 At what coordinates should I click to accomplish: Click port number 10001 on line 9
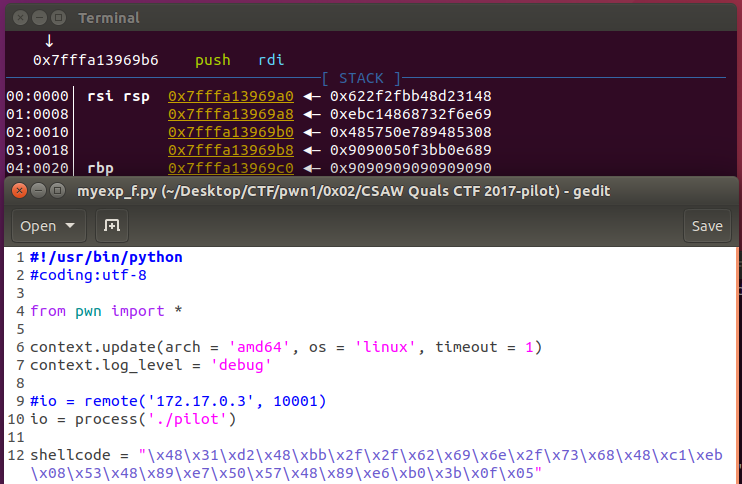click(296, 401)
